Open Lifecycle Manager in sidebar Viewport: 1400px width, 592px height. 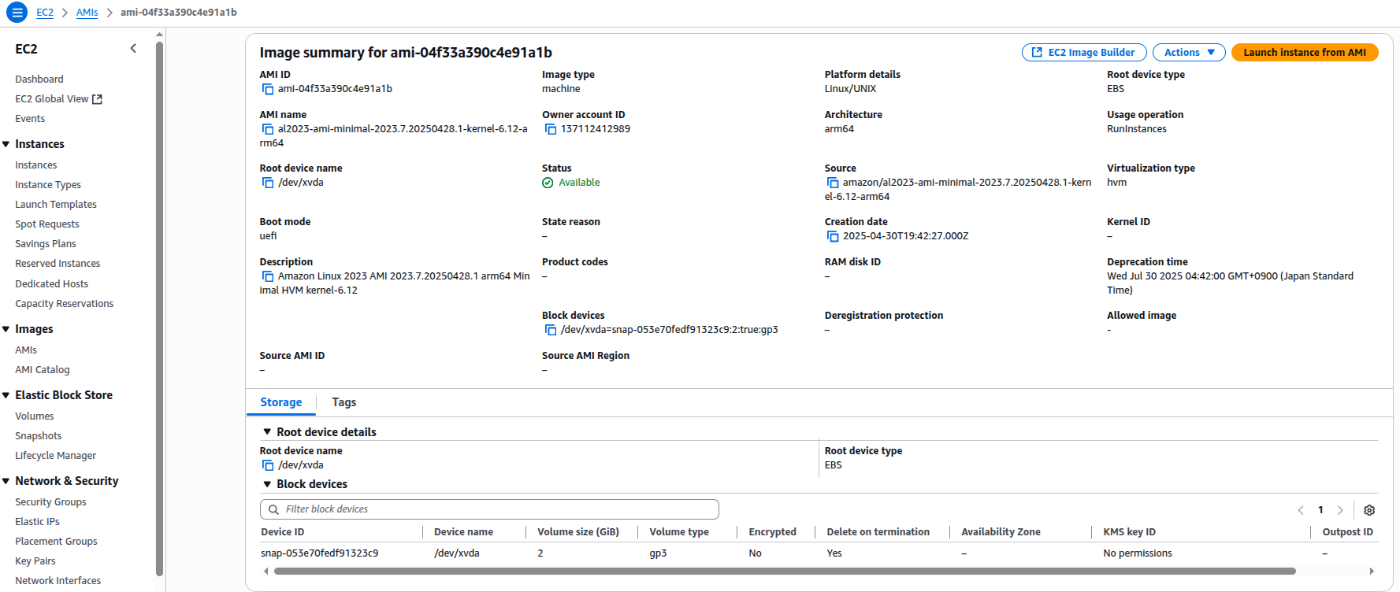coord(56,456)
